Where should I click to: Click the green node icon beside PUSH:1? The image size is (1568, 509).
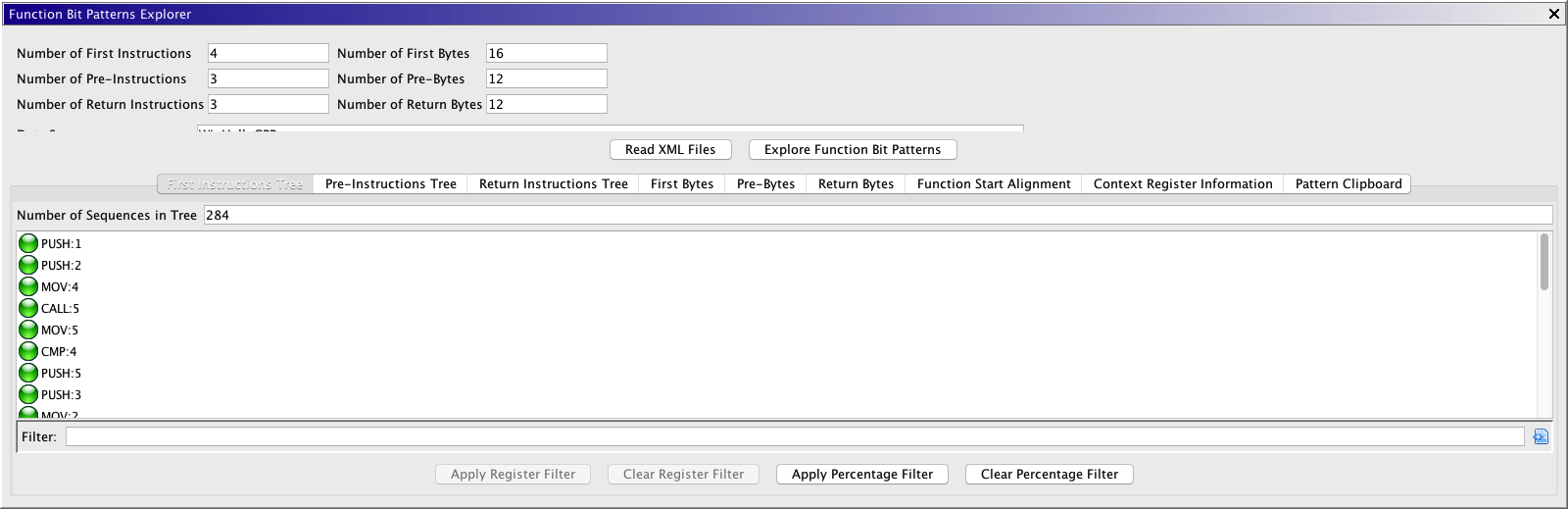[28, 243]
